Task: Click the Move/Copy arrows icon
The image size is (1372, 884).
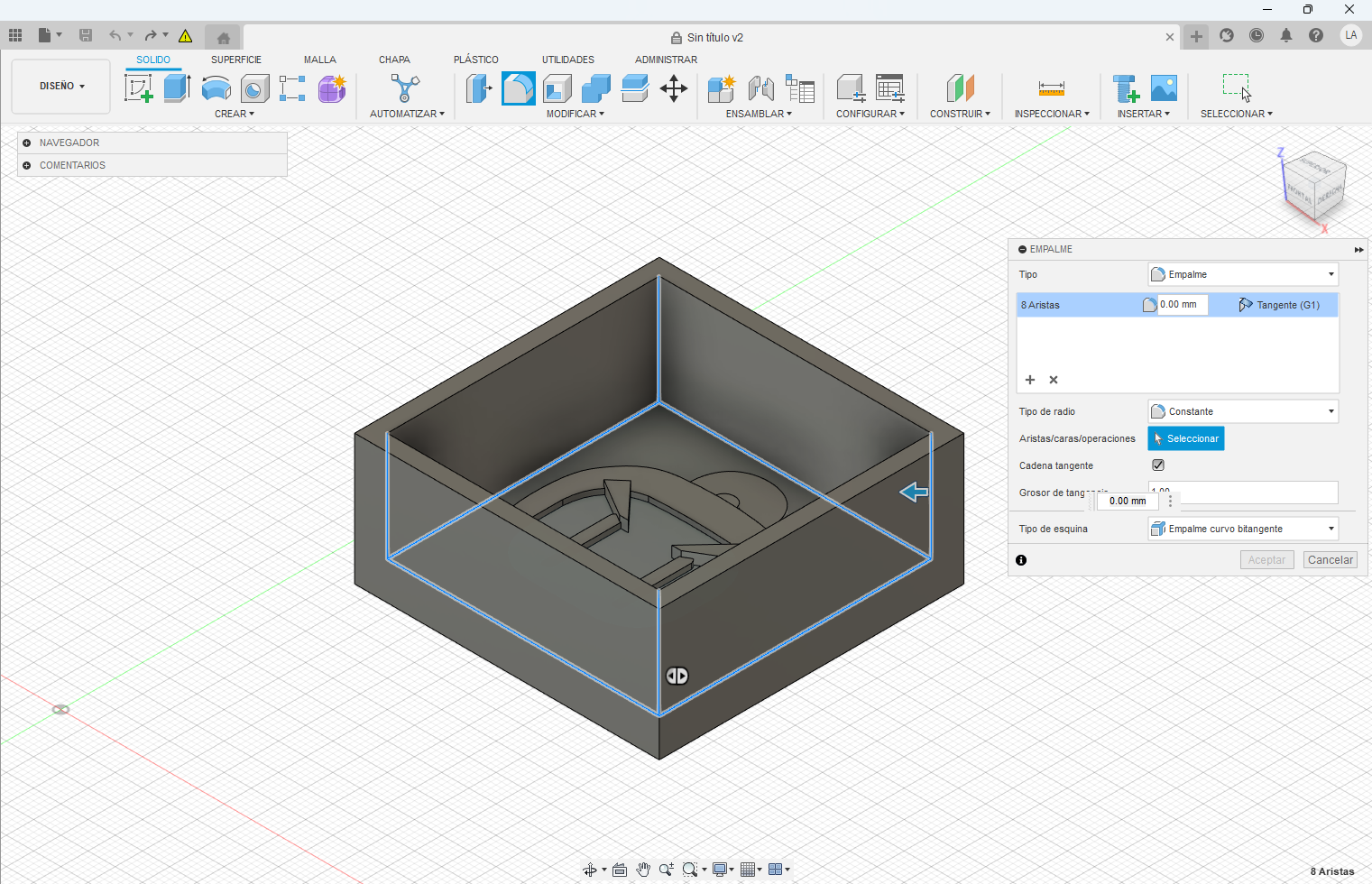Action: pos(674,88)
